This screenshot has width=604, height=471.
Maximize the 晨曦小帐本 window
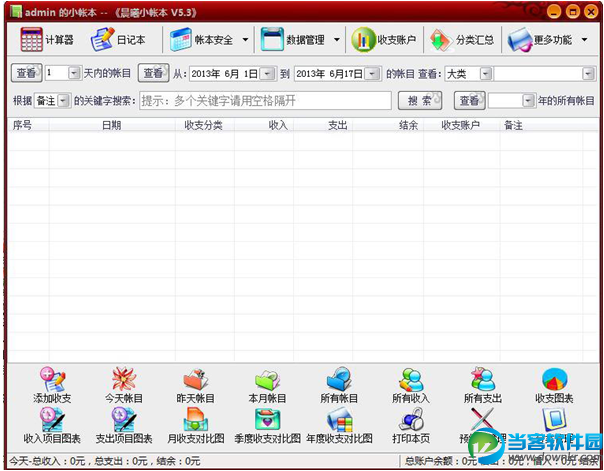pos(573,12)
